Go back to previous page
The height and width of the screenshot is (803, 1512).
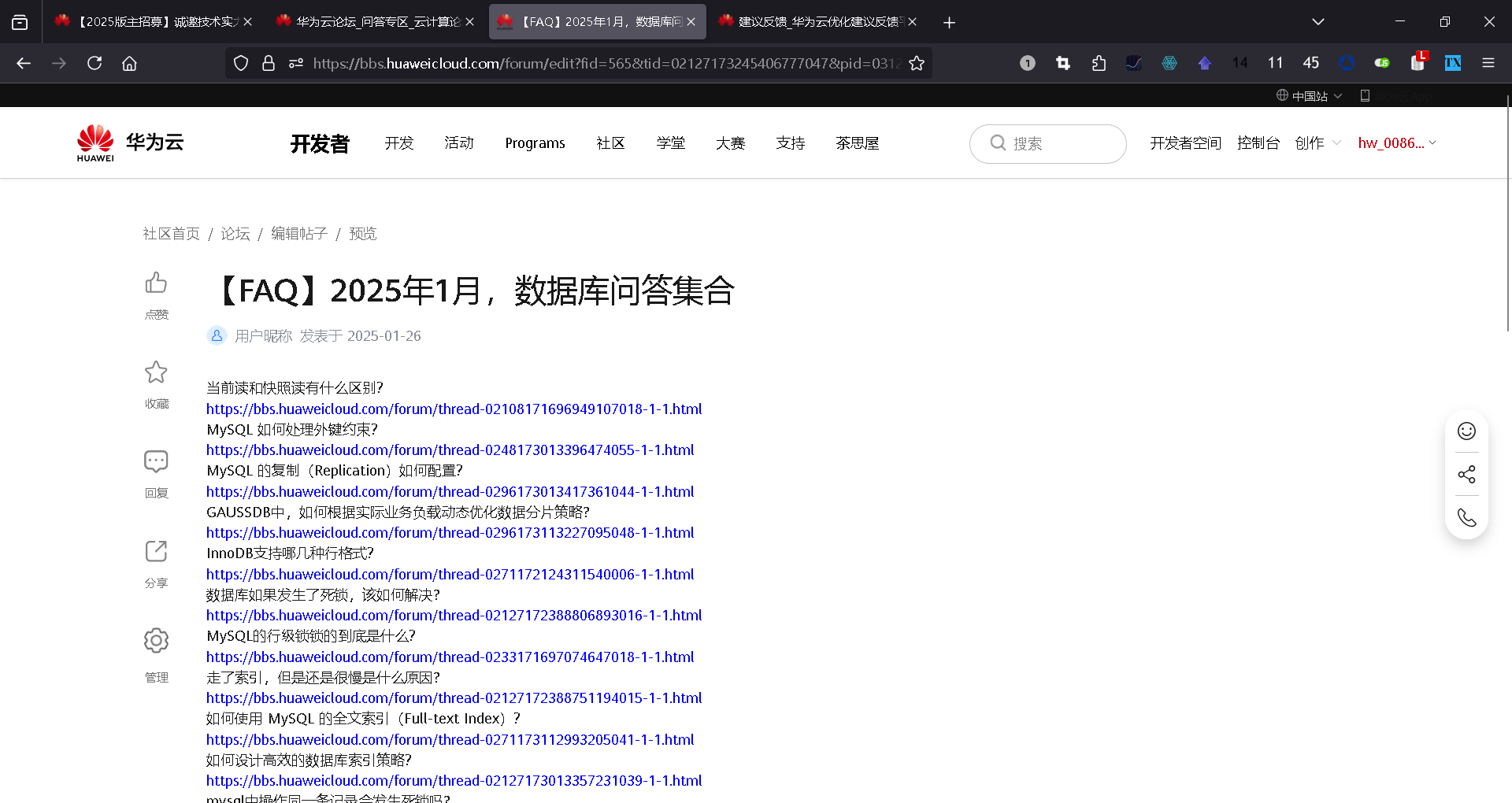click(24, 63)
